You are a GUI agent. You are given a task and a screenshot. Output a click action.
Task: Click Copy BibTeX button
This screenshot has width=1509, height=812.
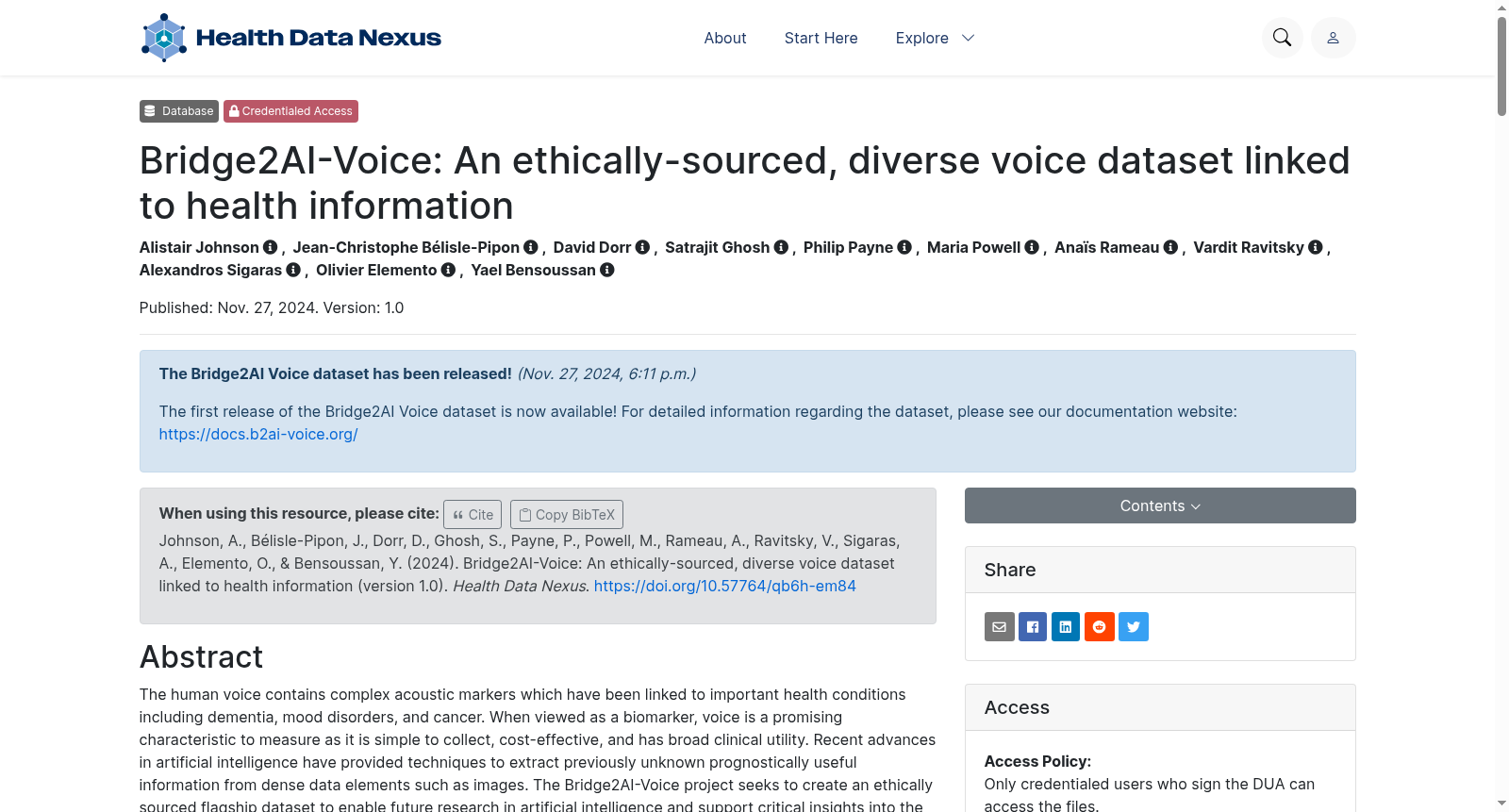(x=567, y=514)
